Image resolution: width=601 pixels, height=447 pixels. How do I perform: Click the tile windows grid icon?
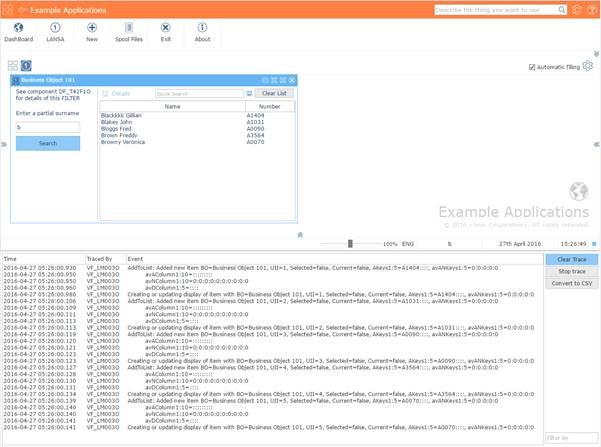[13, 66]
